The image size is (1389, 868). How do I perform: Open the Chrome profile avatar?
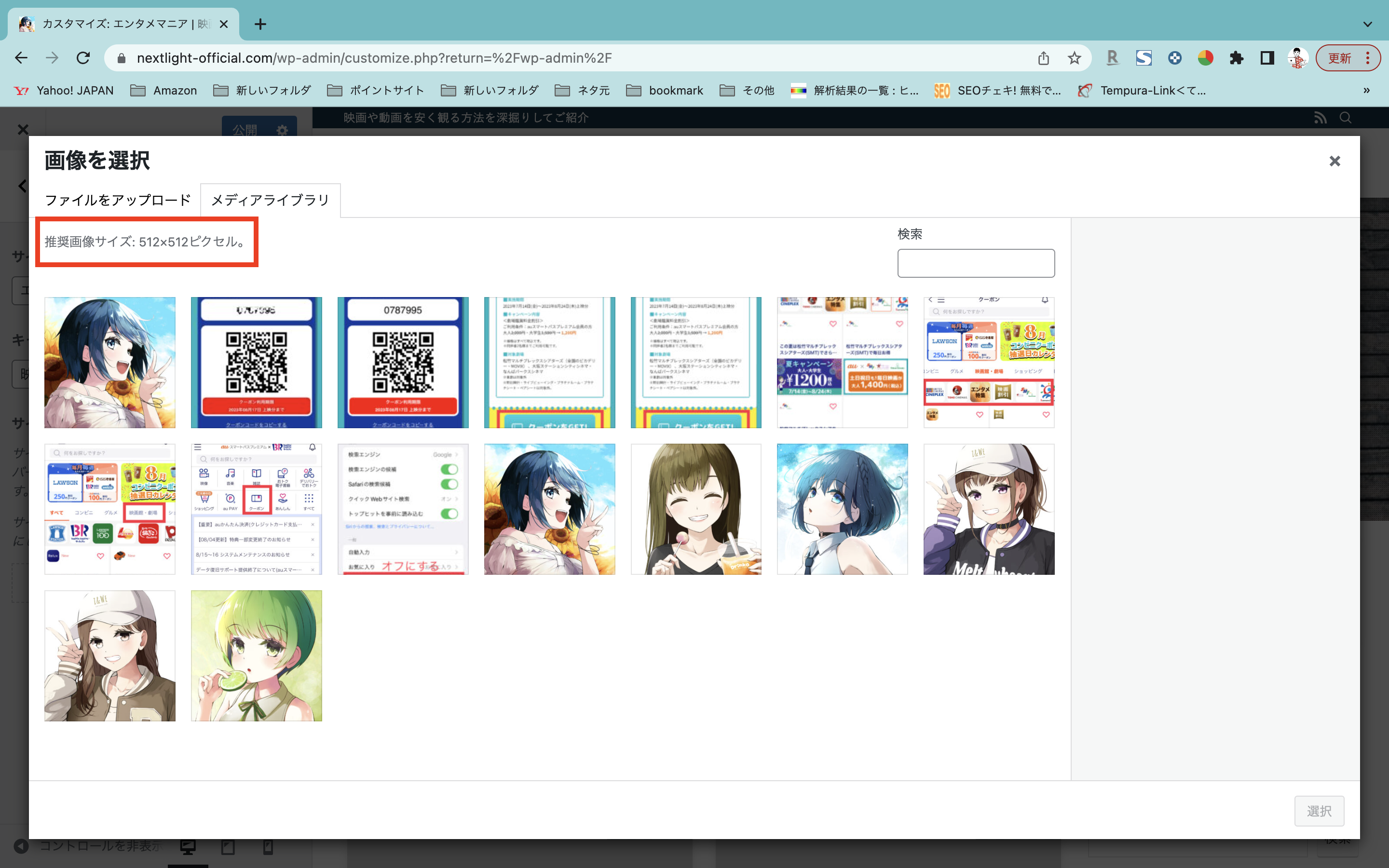[x=1297, y=58]
